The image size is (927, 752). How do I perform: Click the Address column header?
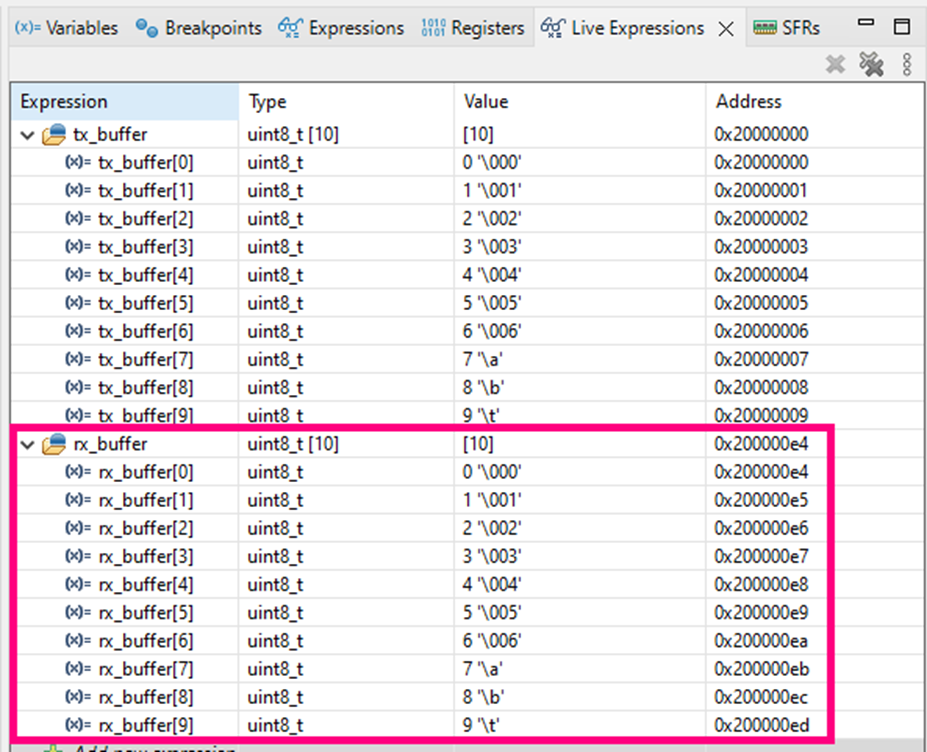click(x=748, y=101)
